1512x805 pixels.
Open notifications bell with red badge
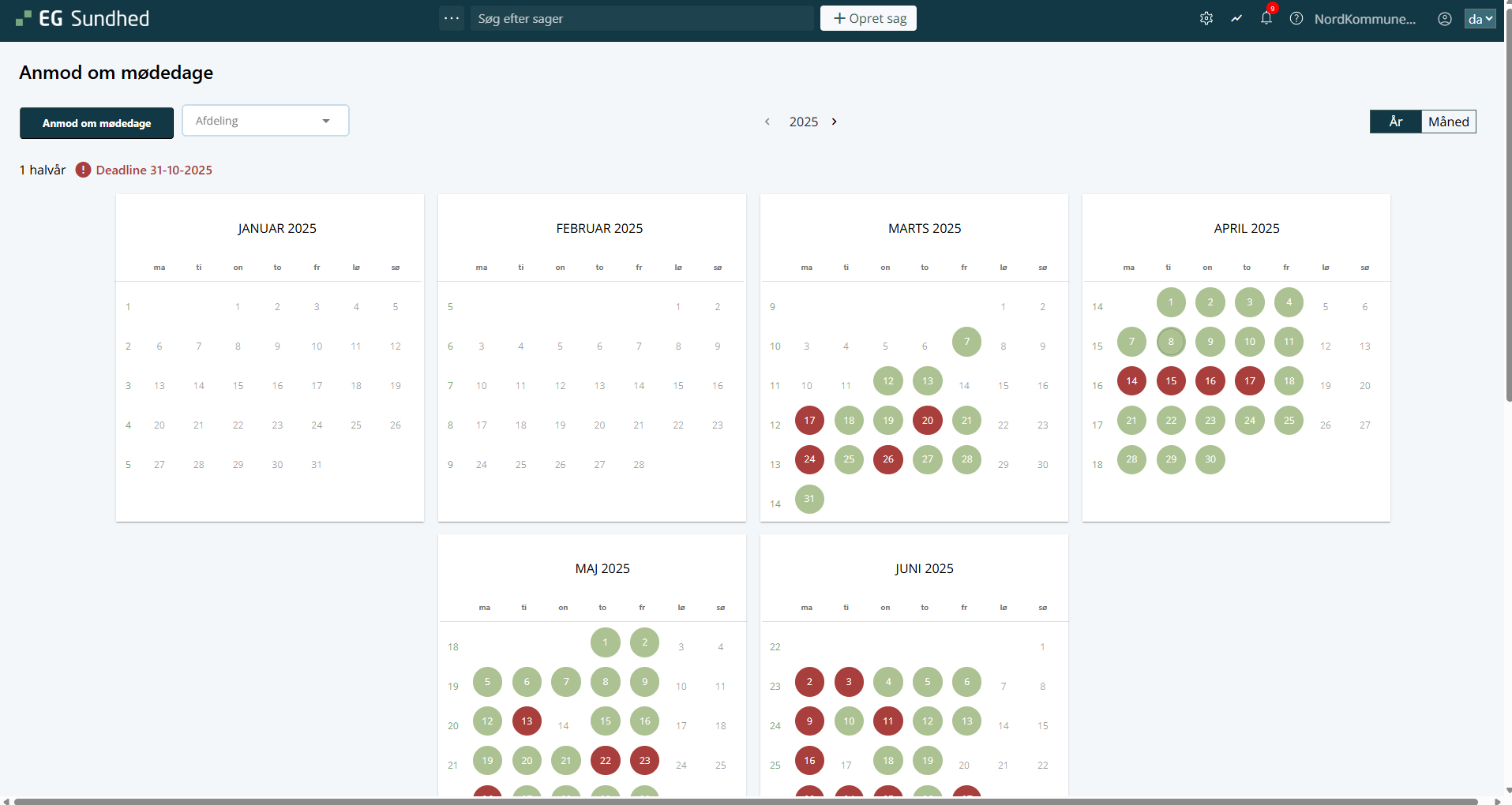[x=1266, y=18]
